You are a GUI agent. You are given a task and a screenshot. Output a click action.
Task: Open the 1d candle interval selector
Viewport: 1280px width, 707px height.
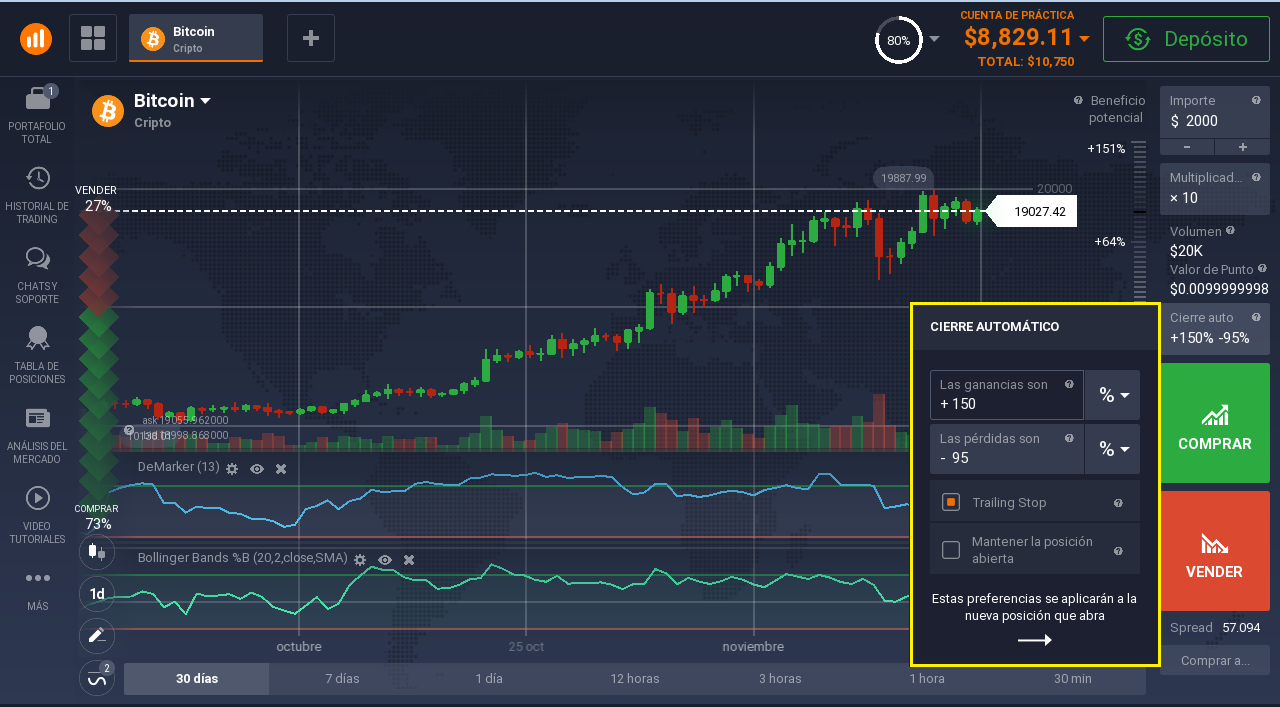[x=97, y=594]
